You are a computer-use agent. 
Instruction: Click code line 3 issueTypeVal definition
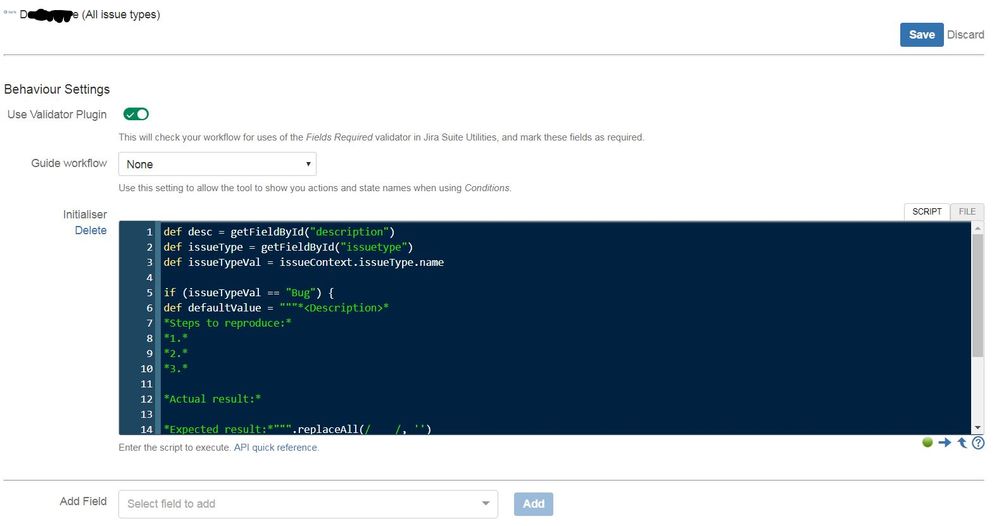[x=303, y=262]
